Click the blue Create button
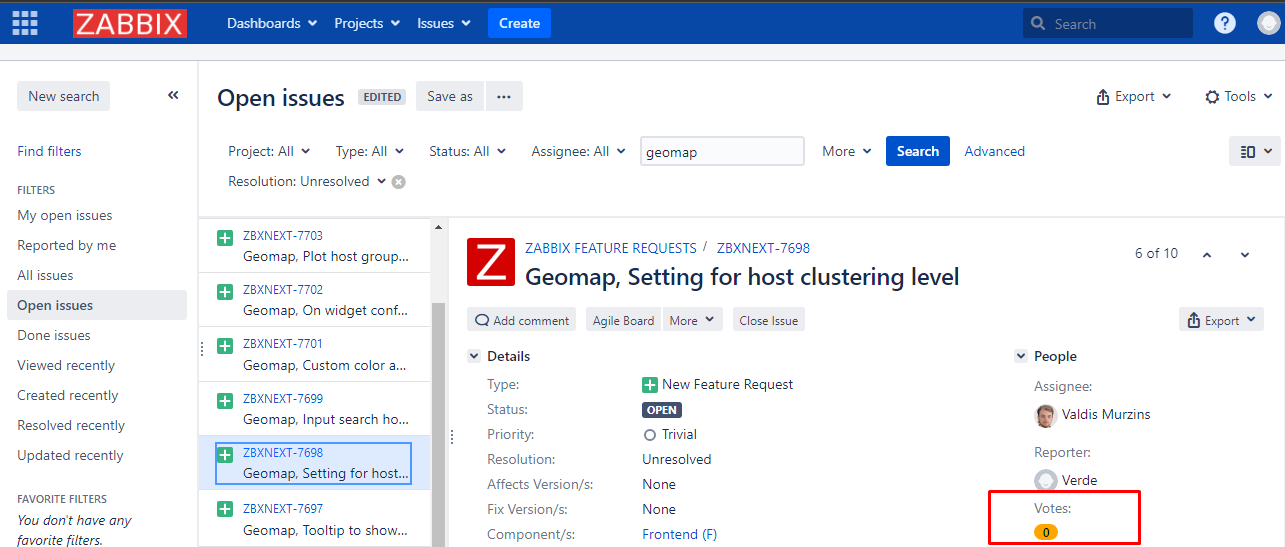1285x547 pixels. pyautogui.click(x=519, y=23)
